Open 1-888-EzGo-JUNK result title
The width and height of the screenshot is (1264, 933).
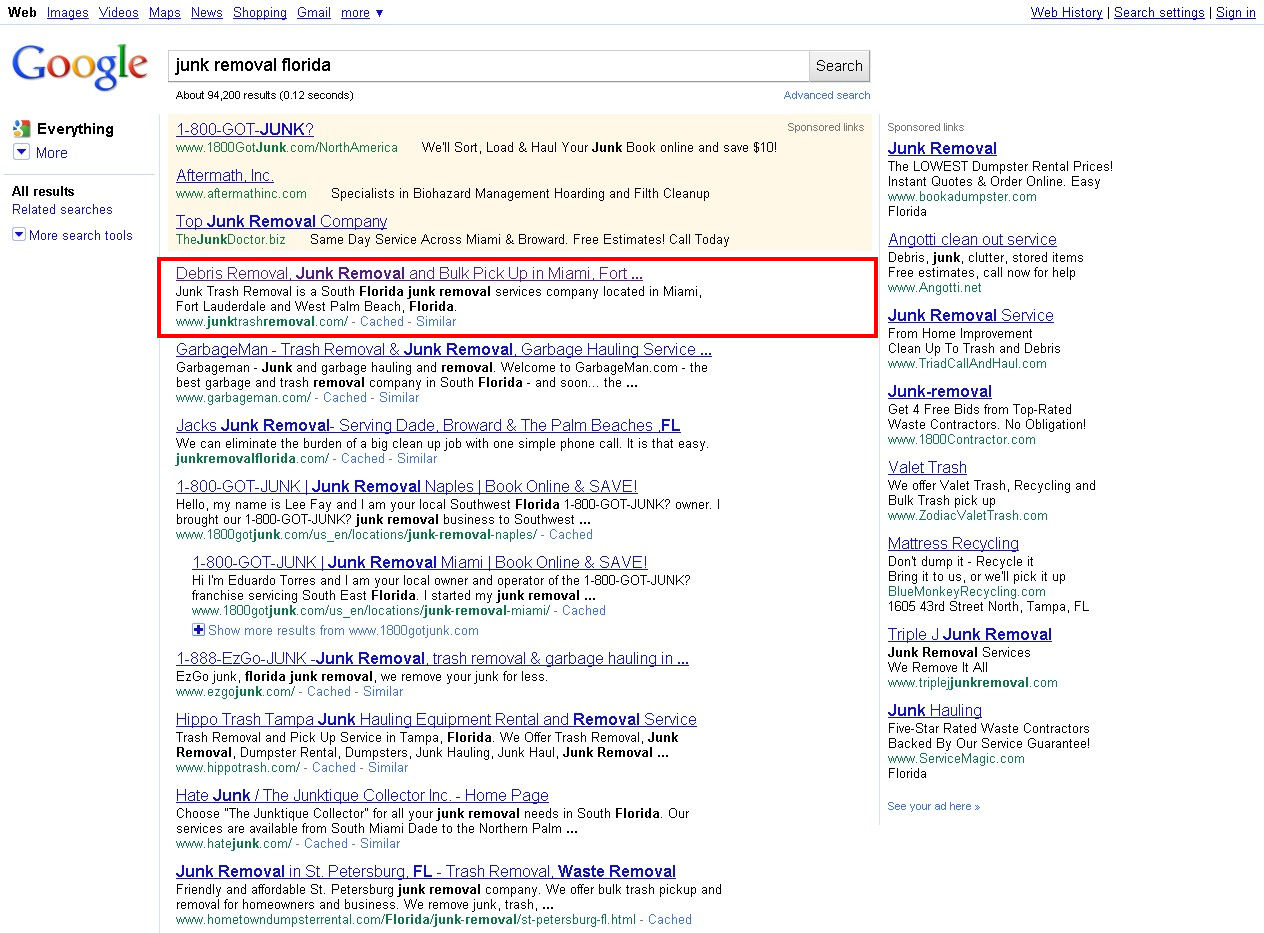pyautogui.click(x=432, y=658)
